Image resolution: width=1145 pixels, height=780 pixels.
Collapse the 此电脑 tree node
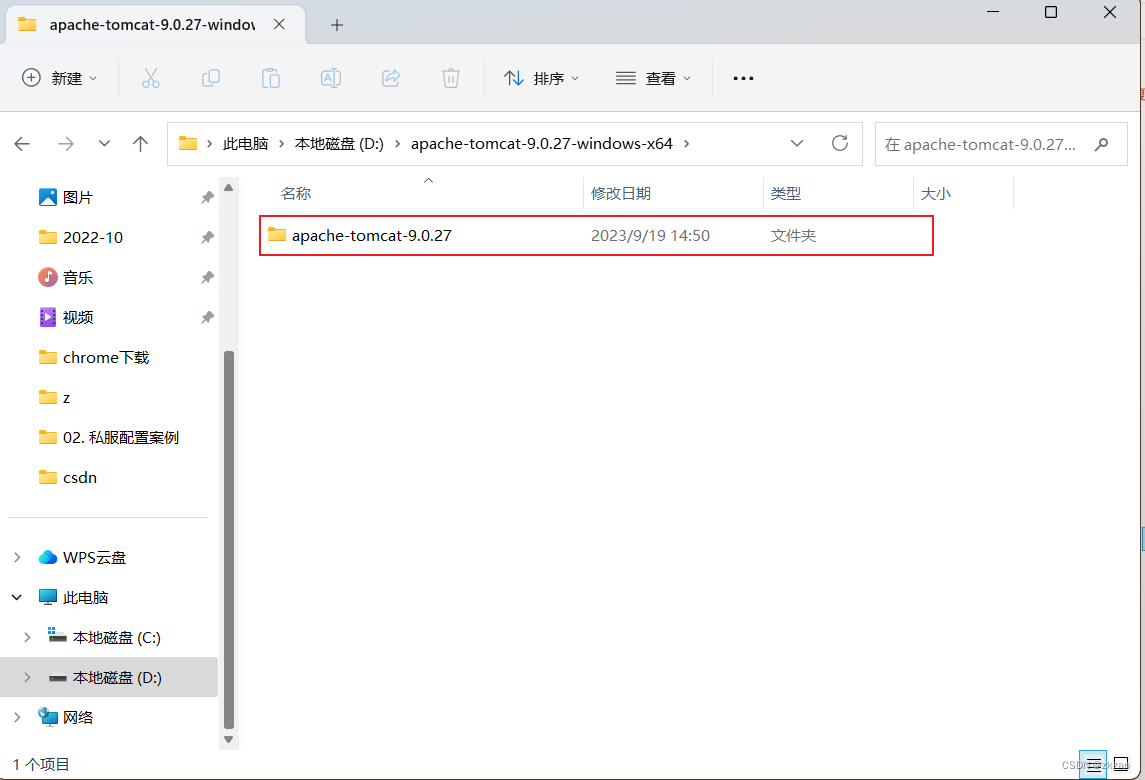pyautogui.click(x=17, y=597)
